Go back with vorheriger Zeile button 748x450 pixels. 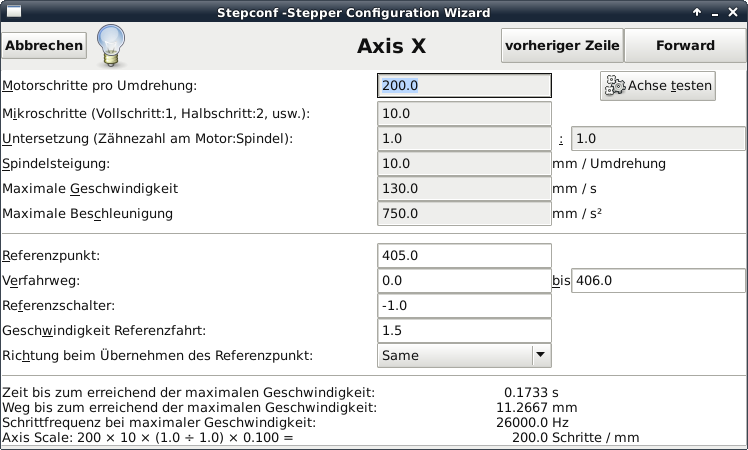point(562,45)
